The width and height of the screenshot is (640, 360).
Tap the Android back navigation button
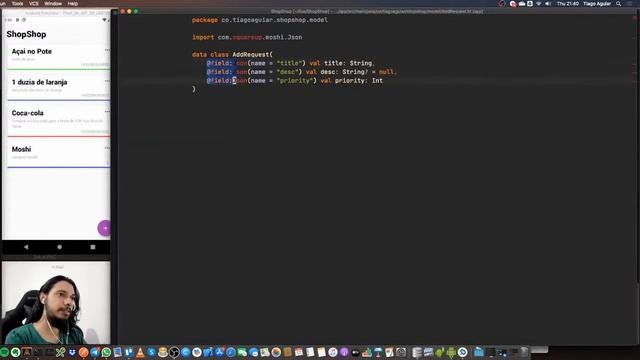coord(26,247)
